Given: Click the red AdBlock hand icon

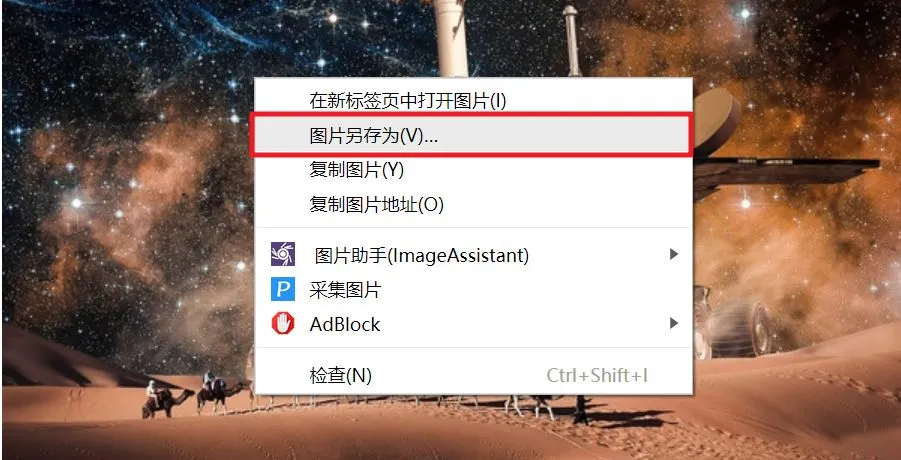Looking at the screenshot, I should [x=283, y=324].
